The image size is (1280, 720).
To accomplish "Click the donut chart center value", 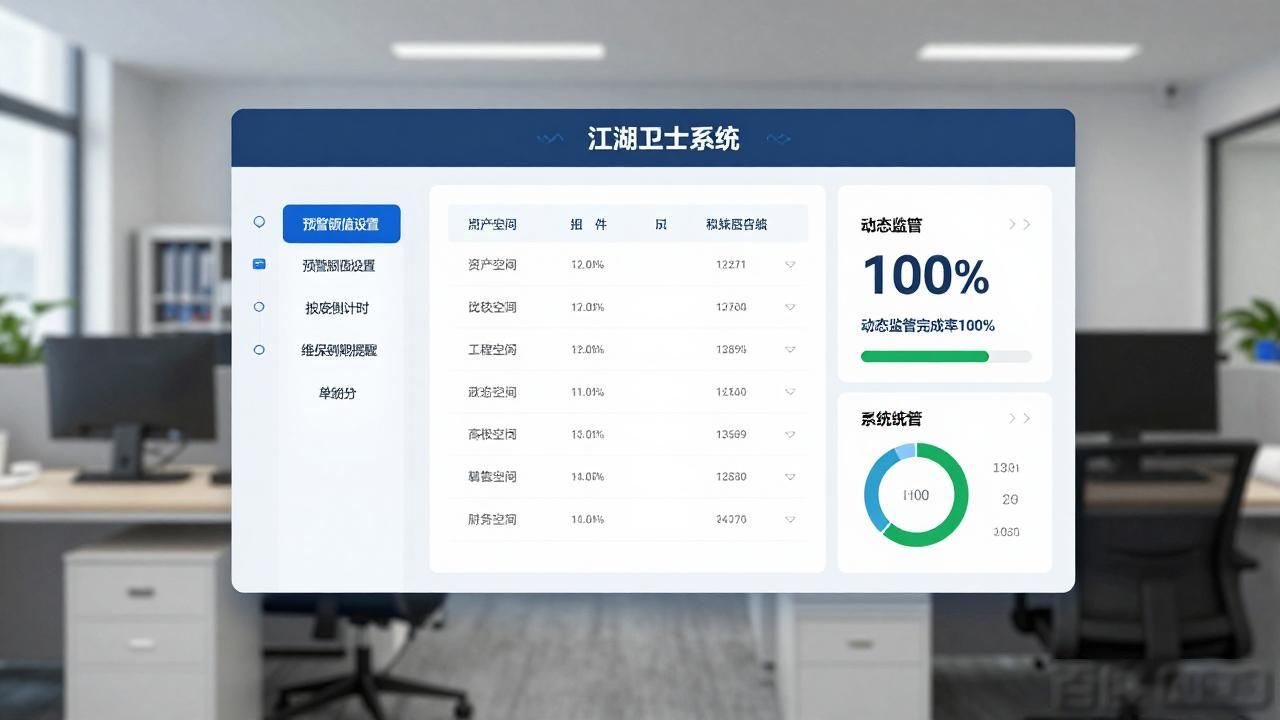I will (x=916, y=495).
